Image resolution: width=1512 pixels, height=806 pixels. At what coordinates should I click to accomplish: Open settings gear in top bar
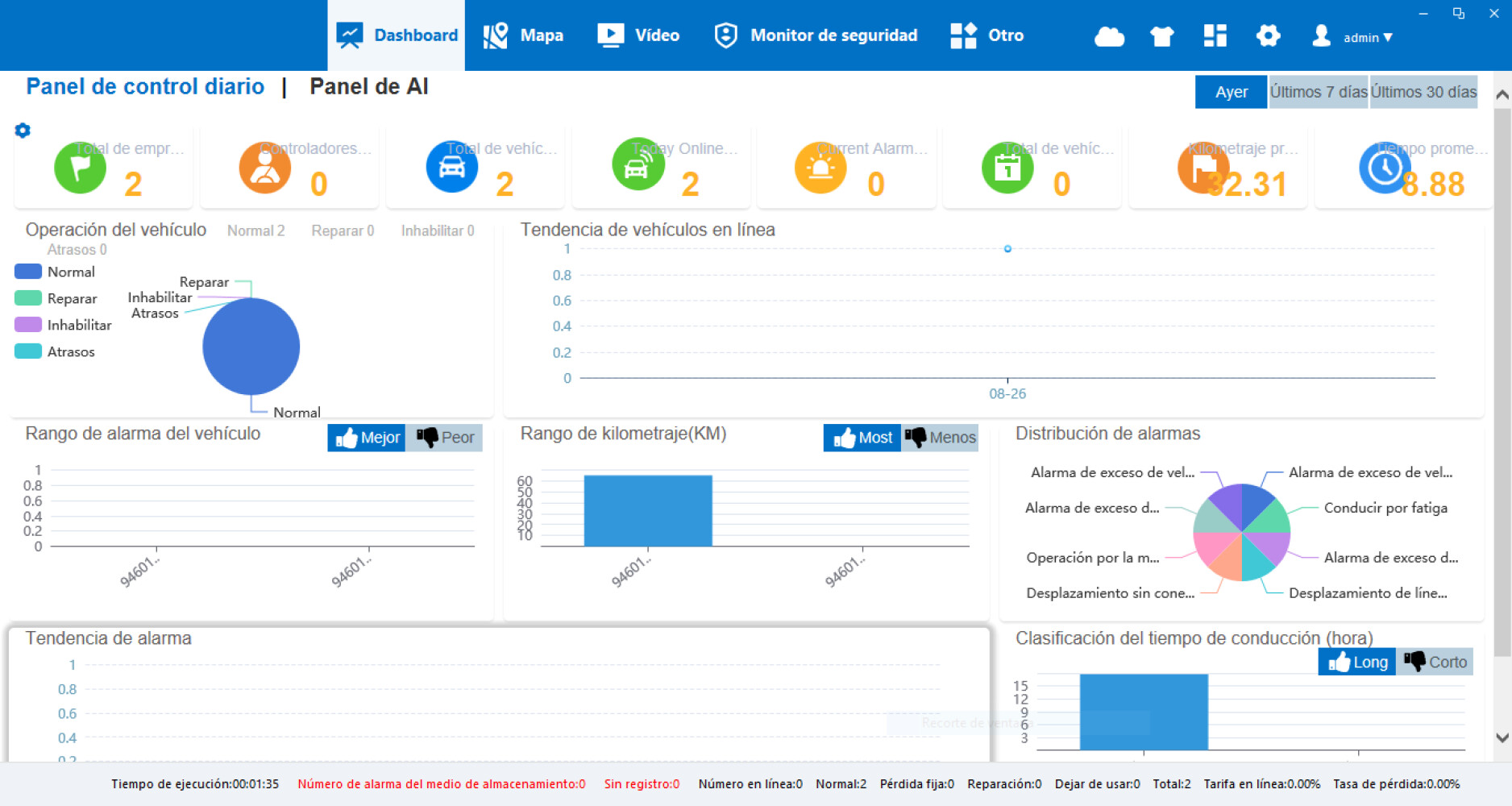[1268, 35]
